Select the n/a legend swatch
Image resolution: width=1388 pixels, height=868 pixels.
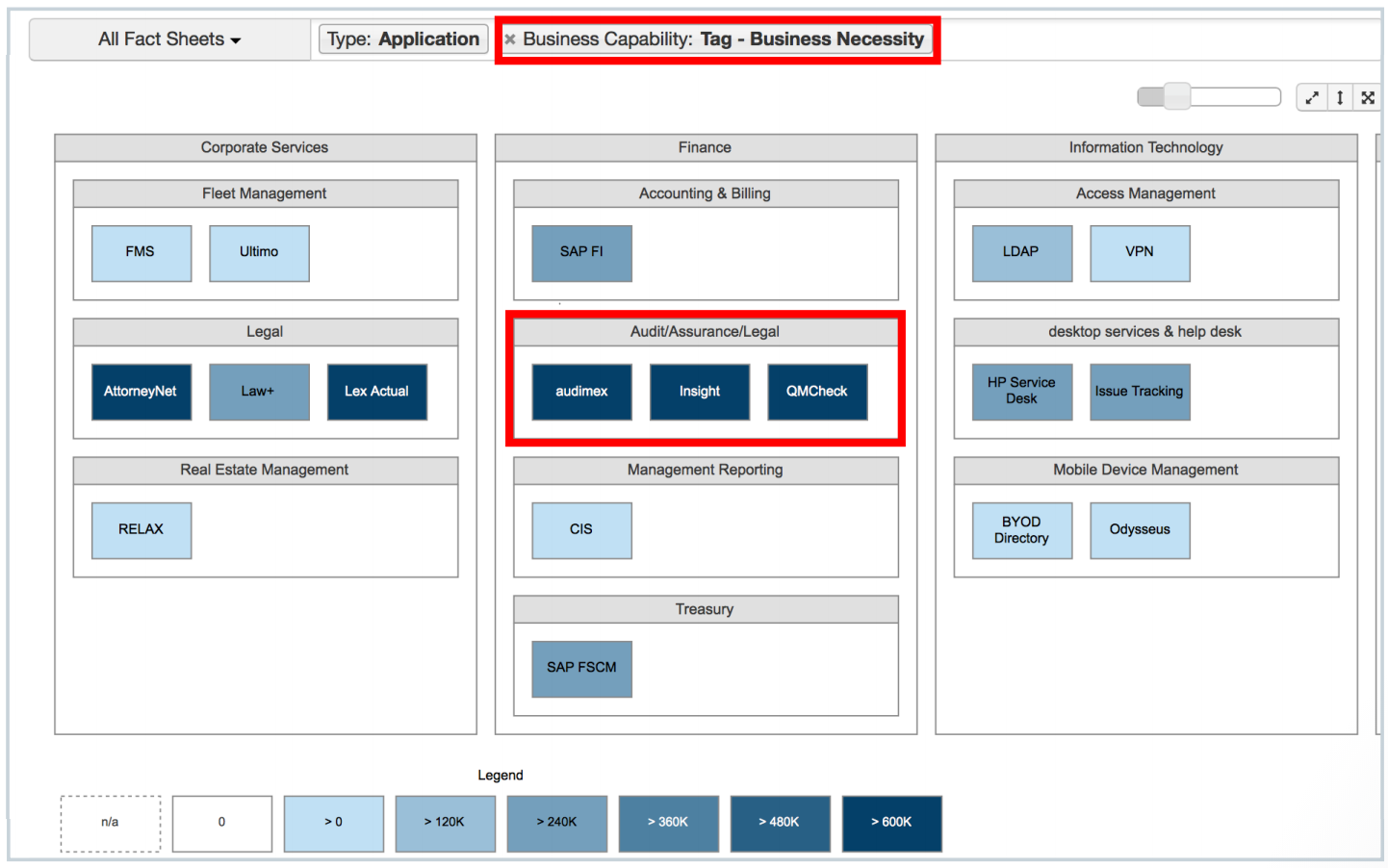(x=110, y=824)
